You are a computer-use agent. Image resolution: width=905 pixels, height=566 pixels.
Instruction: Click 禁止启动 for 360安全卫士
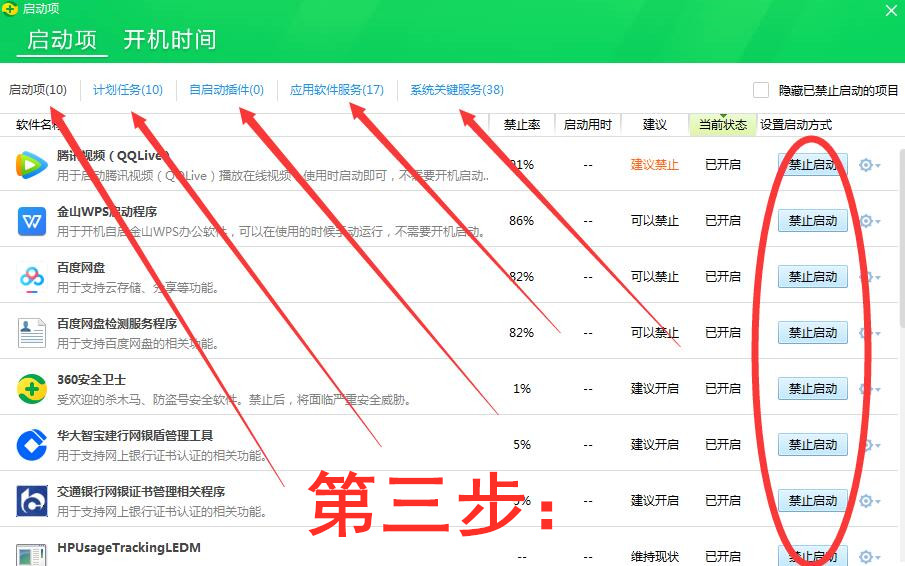tap(813, 388)
